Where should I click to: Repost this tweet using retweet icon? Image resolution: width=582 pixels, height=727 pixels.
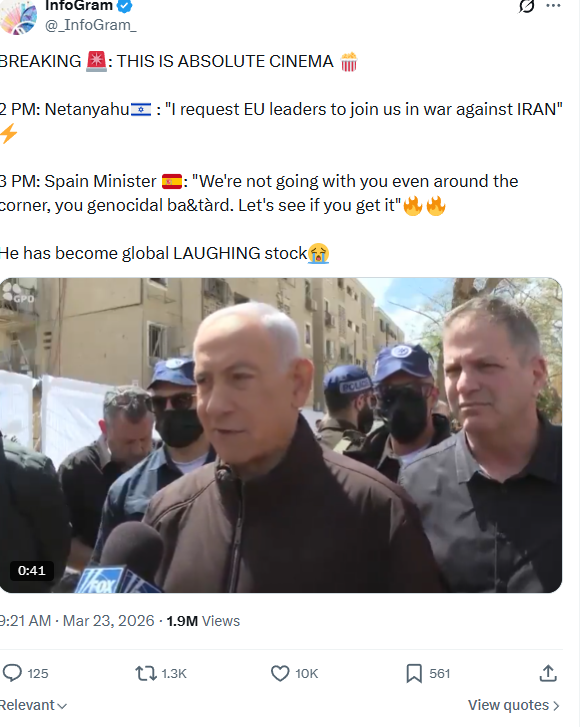point(146,675)
